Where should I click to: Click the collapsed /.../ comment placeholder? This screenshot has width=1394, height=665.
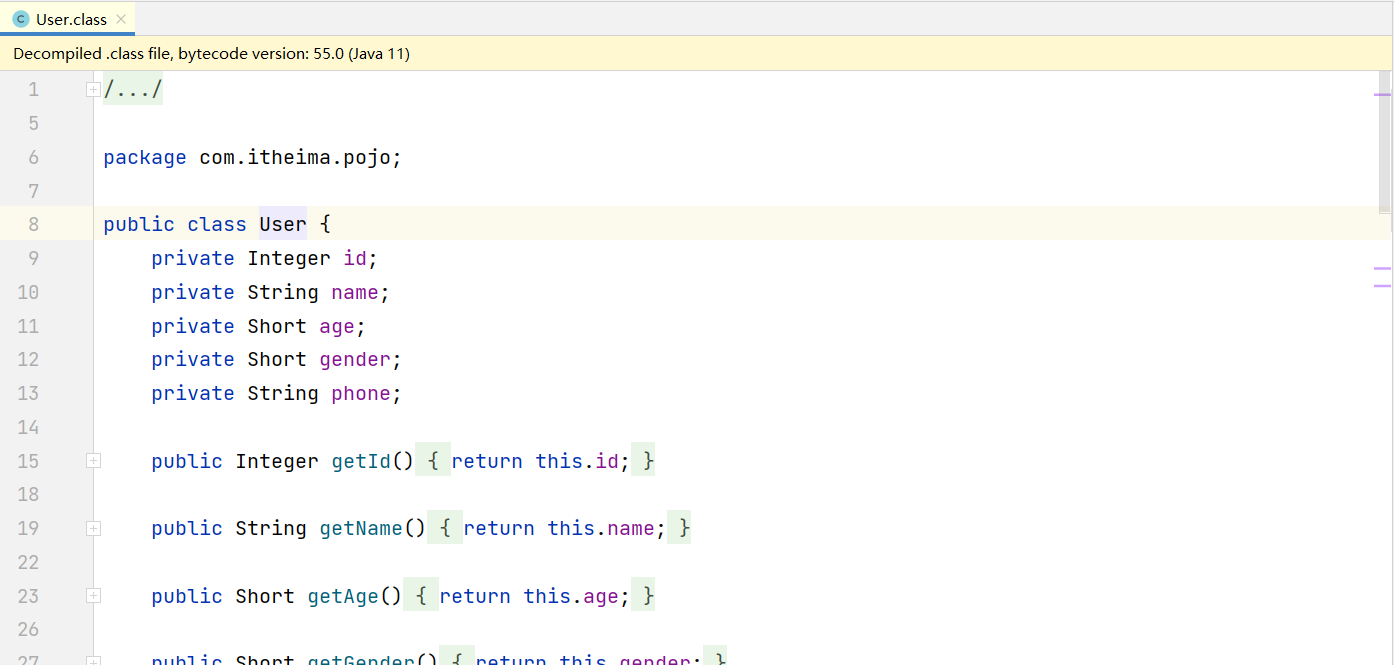click(133, 90)
